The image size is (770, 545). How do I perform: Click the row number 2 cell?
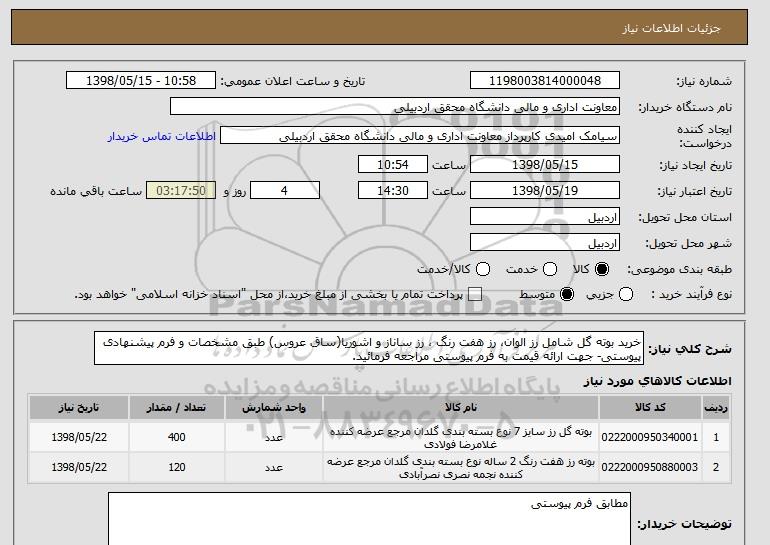[715, 467]
